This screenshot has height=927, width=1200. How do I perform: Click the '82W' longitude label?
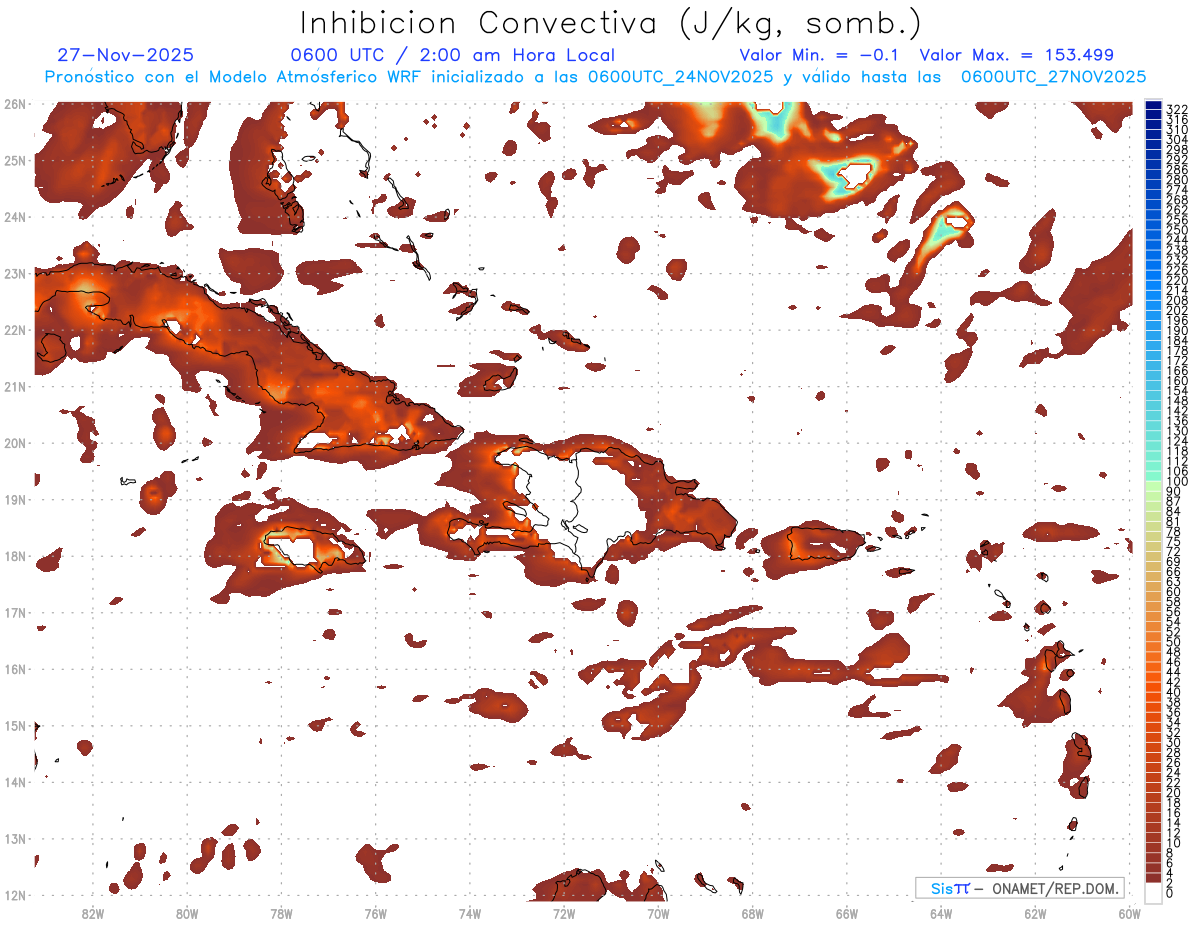(x=93, y=913)
